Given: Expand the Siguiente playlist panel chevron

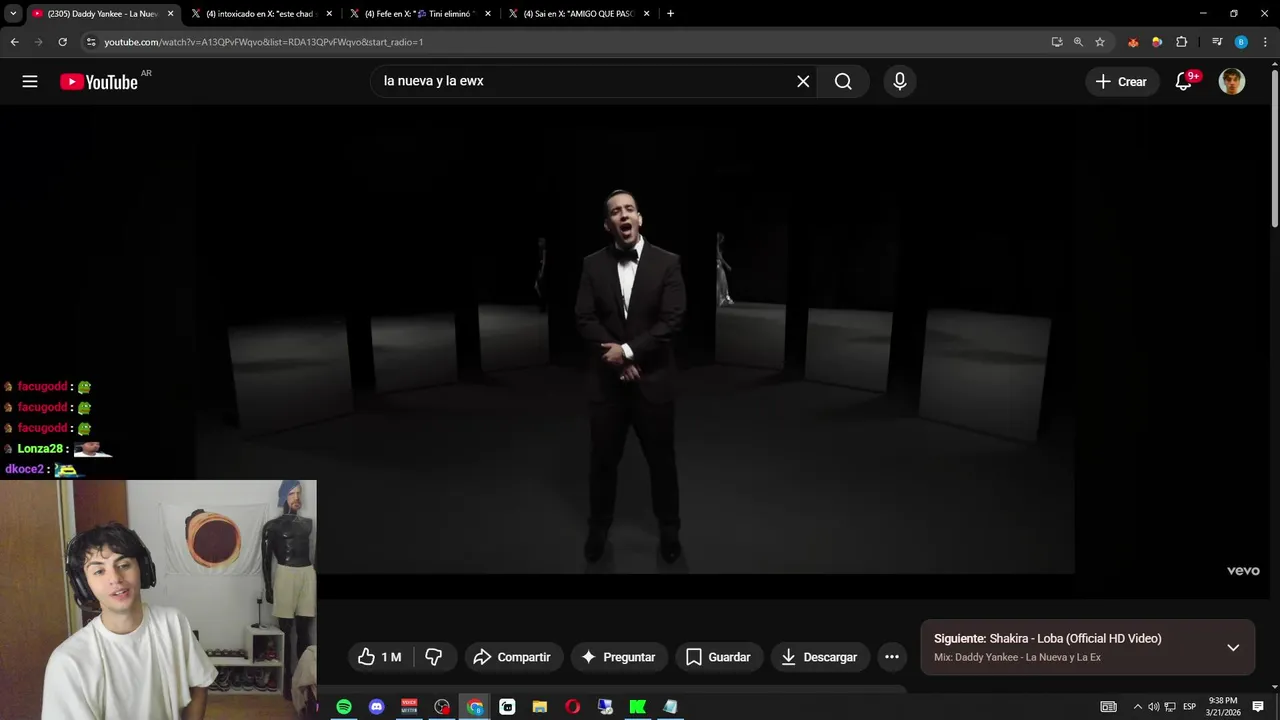Looking at the screenshot, I should tap(1233, 647).
